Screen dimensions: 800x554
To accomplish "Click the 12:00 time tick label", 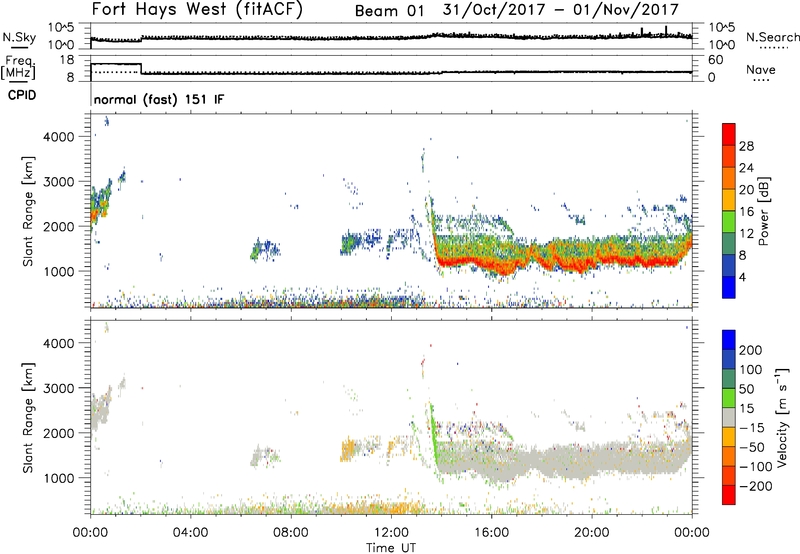I will click(x=391, y=533).
